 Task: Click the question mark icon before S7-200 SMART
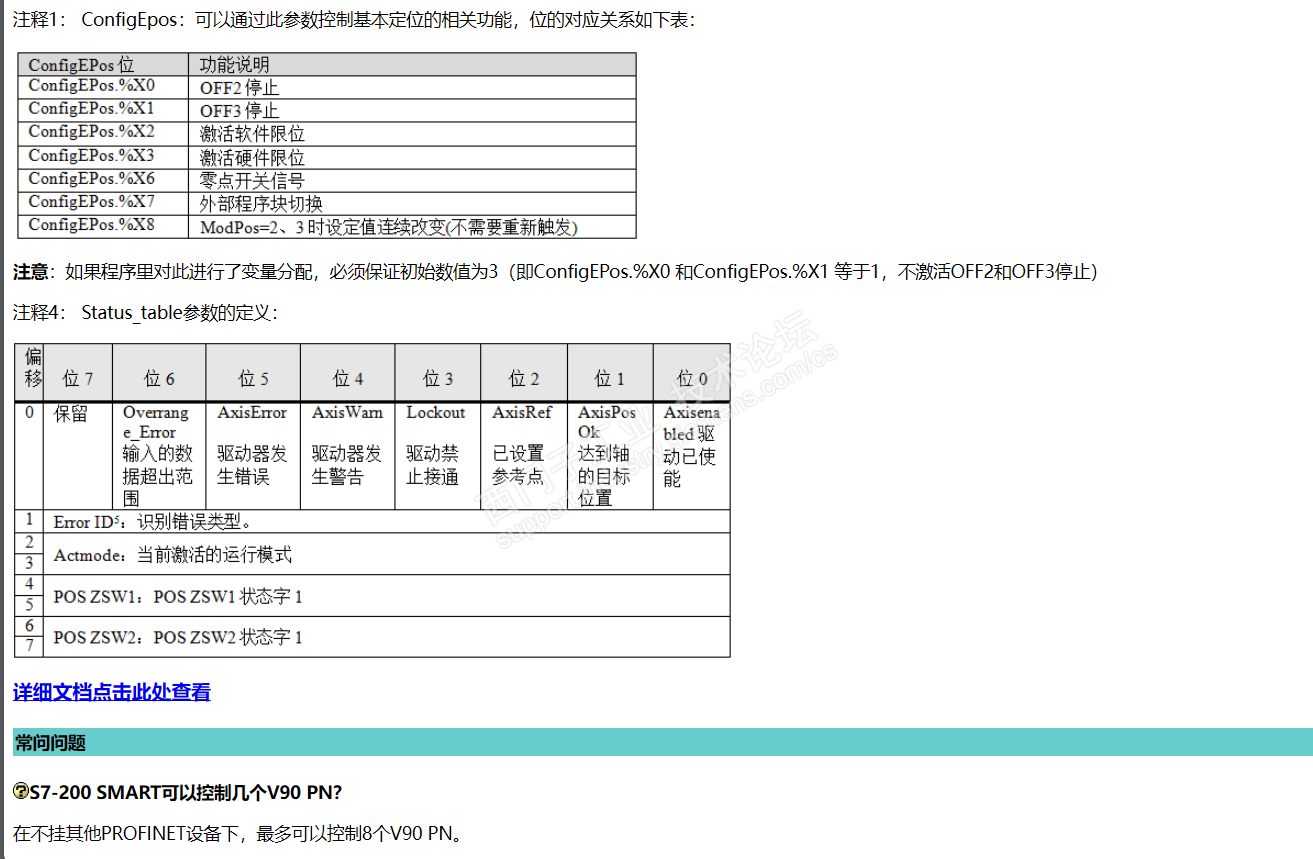click(x=21, y=792)
